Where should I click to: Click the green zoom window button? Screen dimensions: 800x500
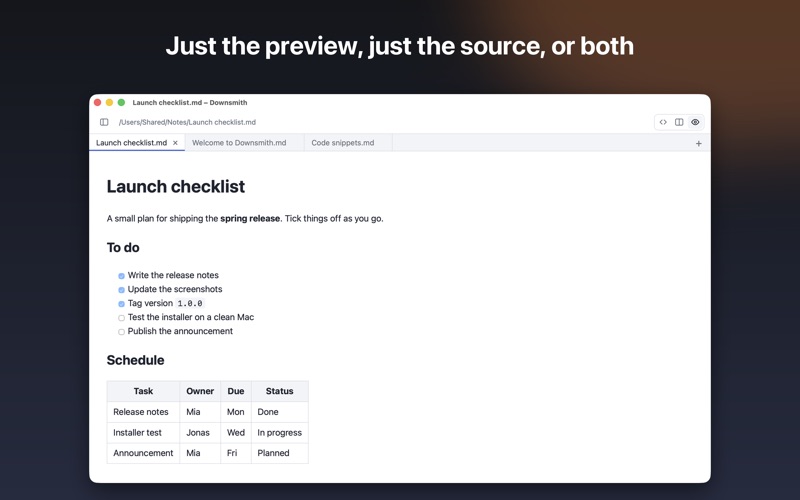click(121, 103)
